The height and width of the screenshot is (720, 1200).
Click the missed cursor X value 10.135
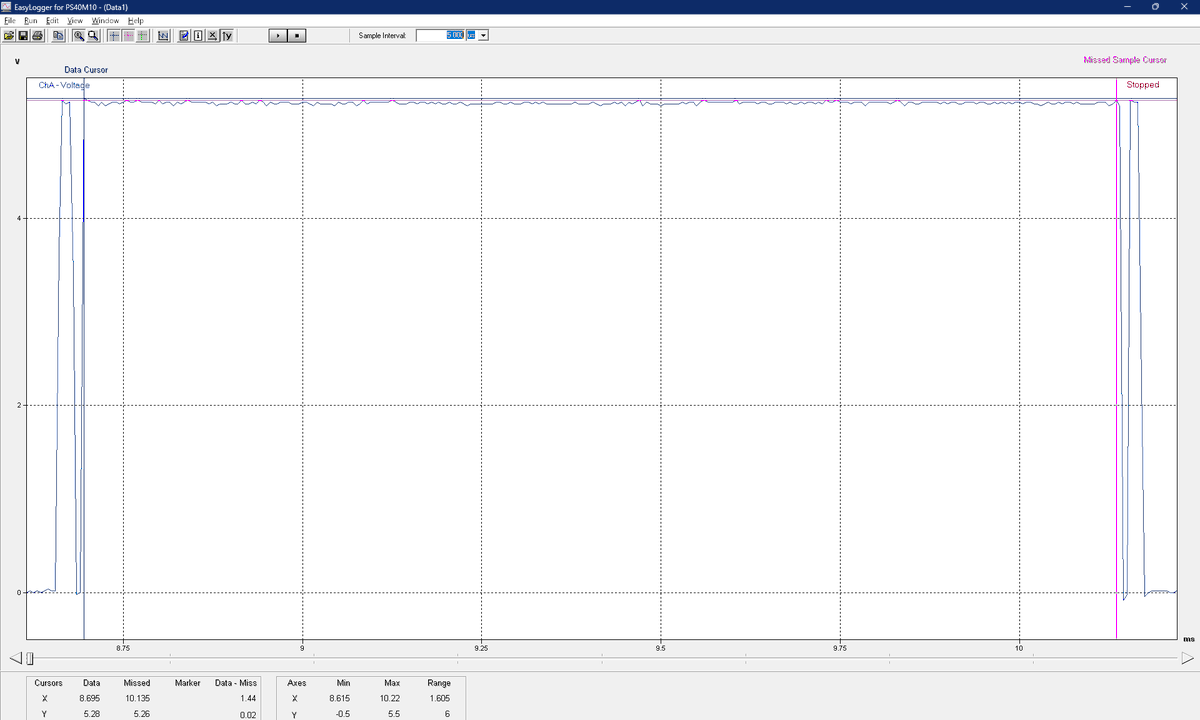pos(137,697)
